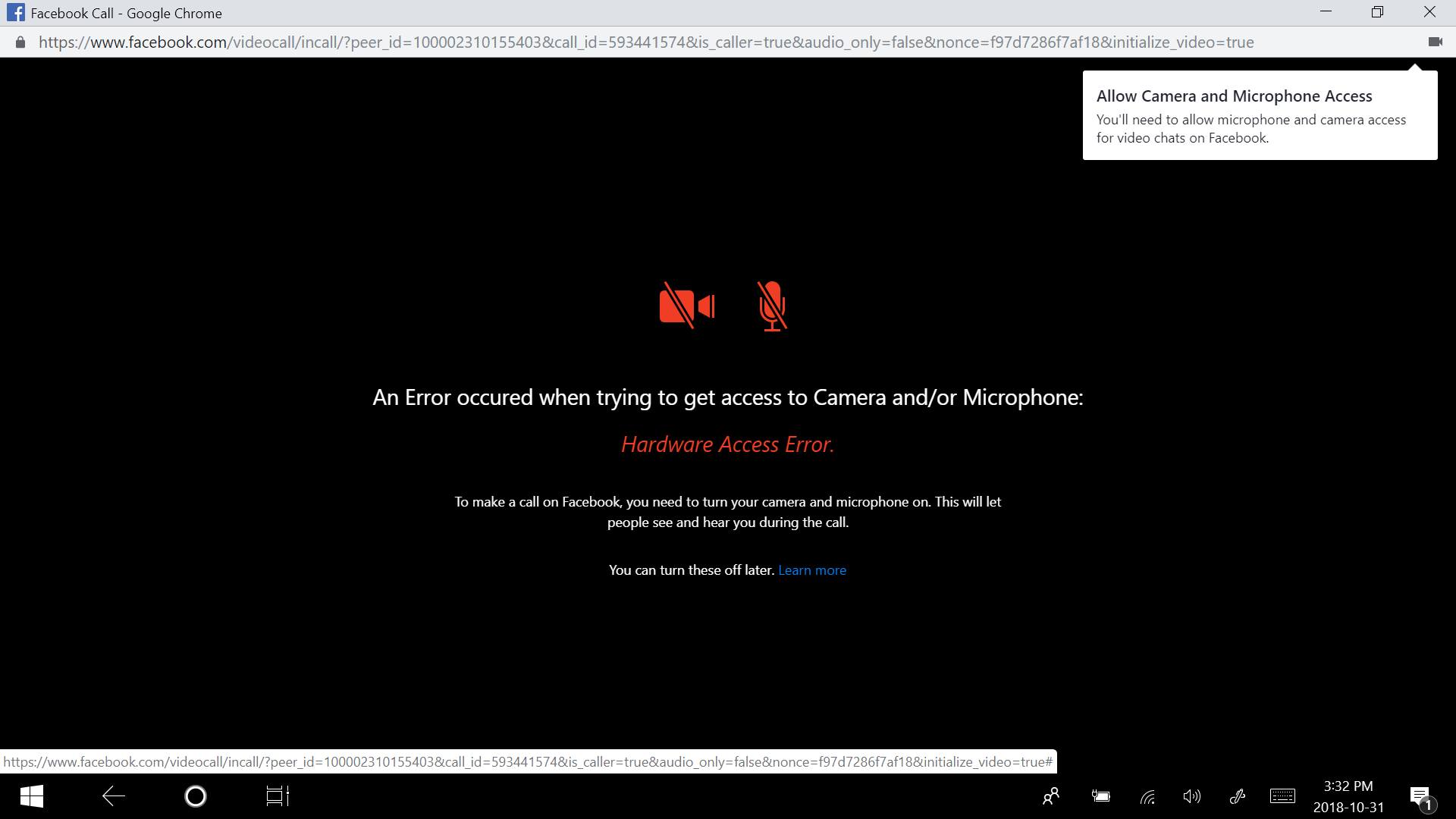
Task: Click 'You'll need to allow microphone' popup text
Action: point(1251,129)
